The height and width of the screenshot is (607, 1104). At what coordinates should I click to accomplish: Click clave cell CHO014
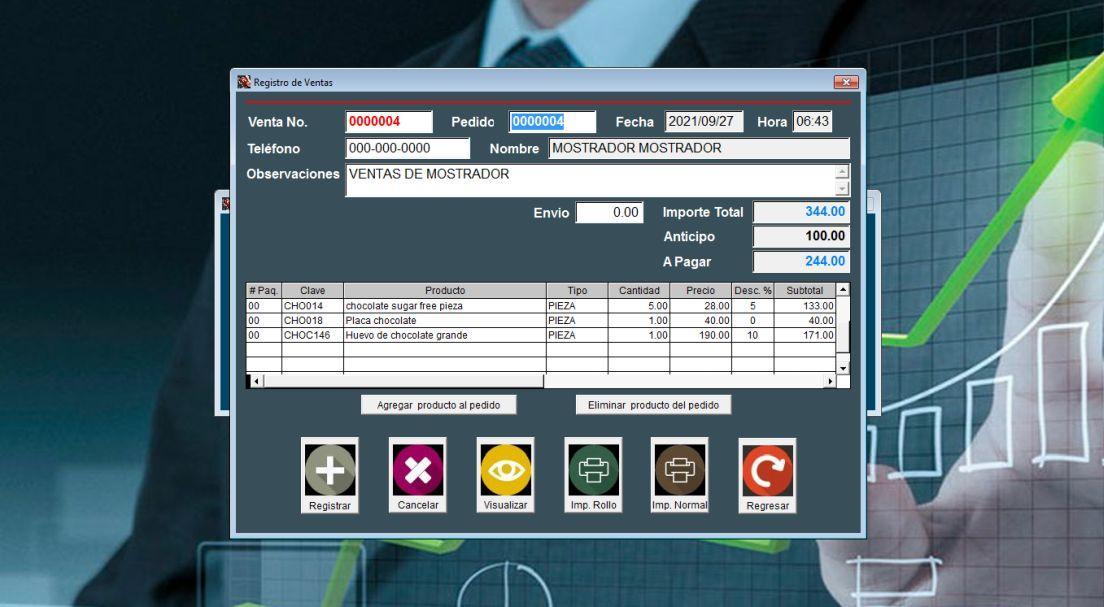point(313,306)
